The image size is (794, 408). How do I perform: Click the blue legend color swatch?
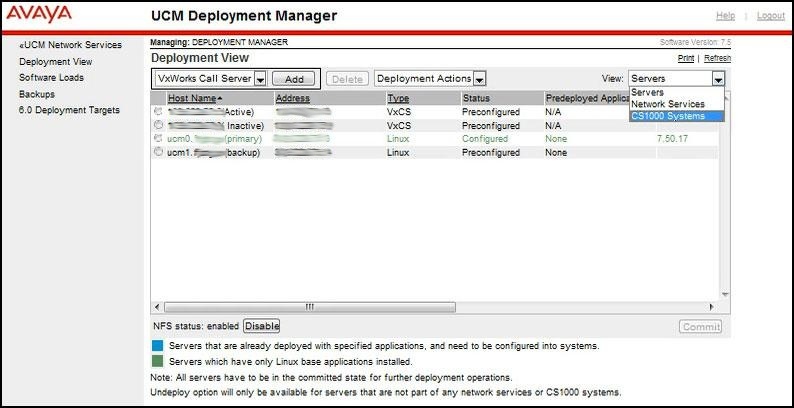point(157,346)
